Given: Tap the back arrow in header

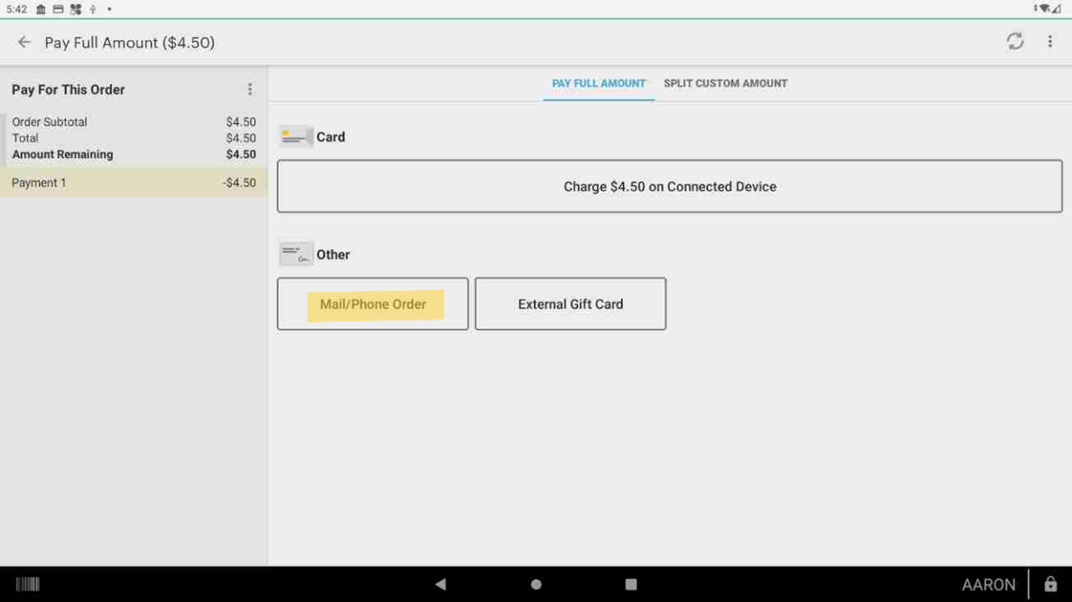Looking at the screenshot, I should 24,43.
